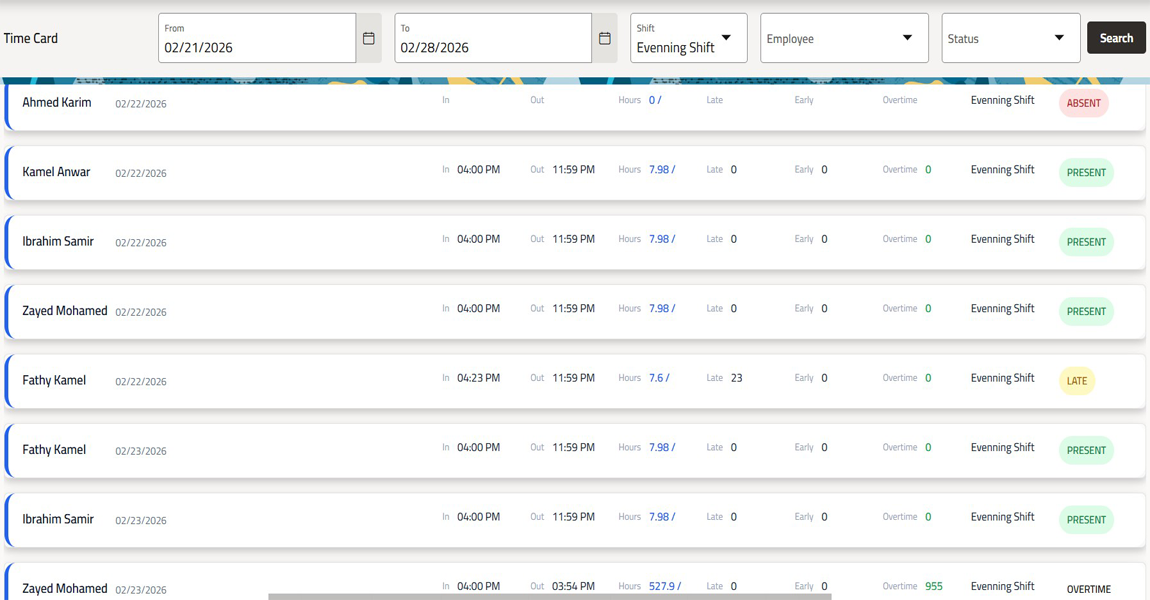Open the From date calendar picker
Viewport: 1150px width, 600px height.
[368, 37]
